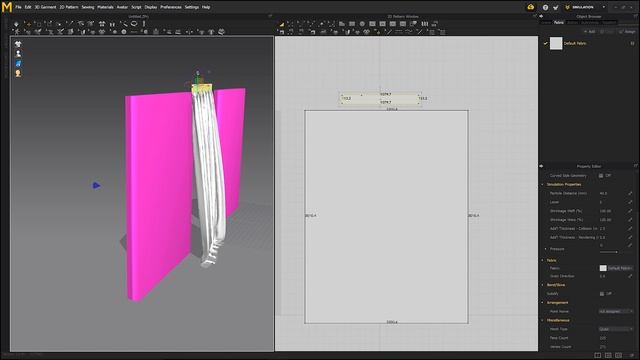Click the Simulate arrow tool in 3D toolbar
640x360 pixels.
16,24
